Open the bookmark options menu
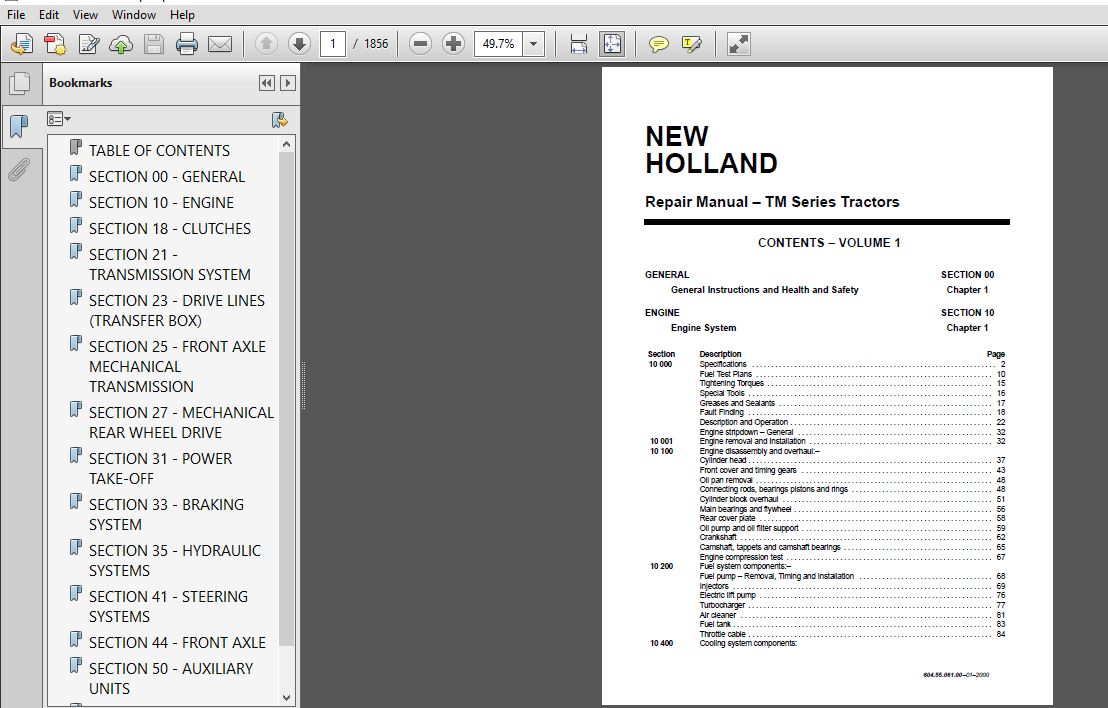The image size is (1108, 708). (x=59, y=119)
